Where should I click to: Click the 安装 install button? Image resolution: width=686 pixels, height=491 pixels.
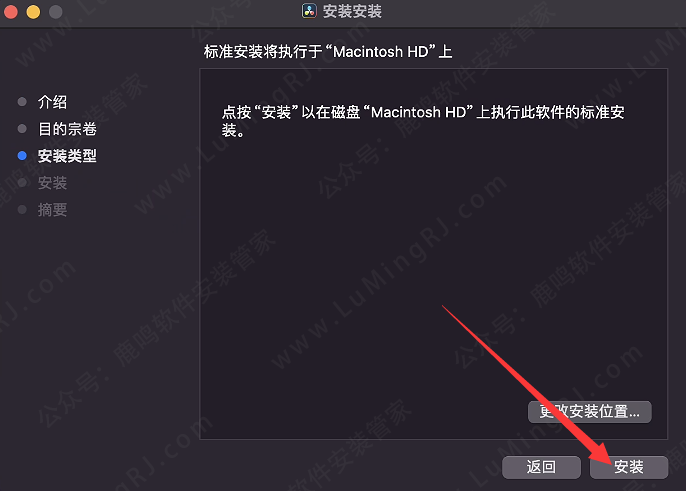(629, 467)
